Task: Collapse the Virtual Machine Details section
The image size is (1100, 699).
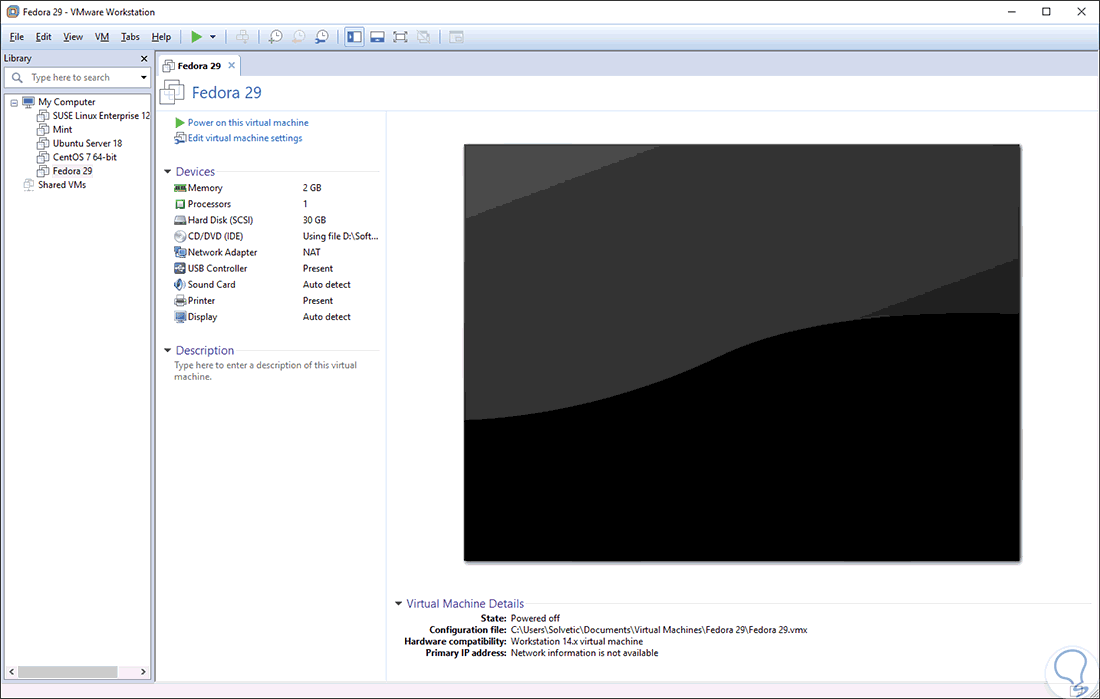Action: click(397, 603)
